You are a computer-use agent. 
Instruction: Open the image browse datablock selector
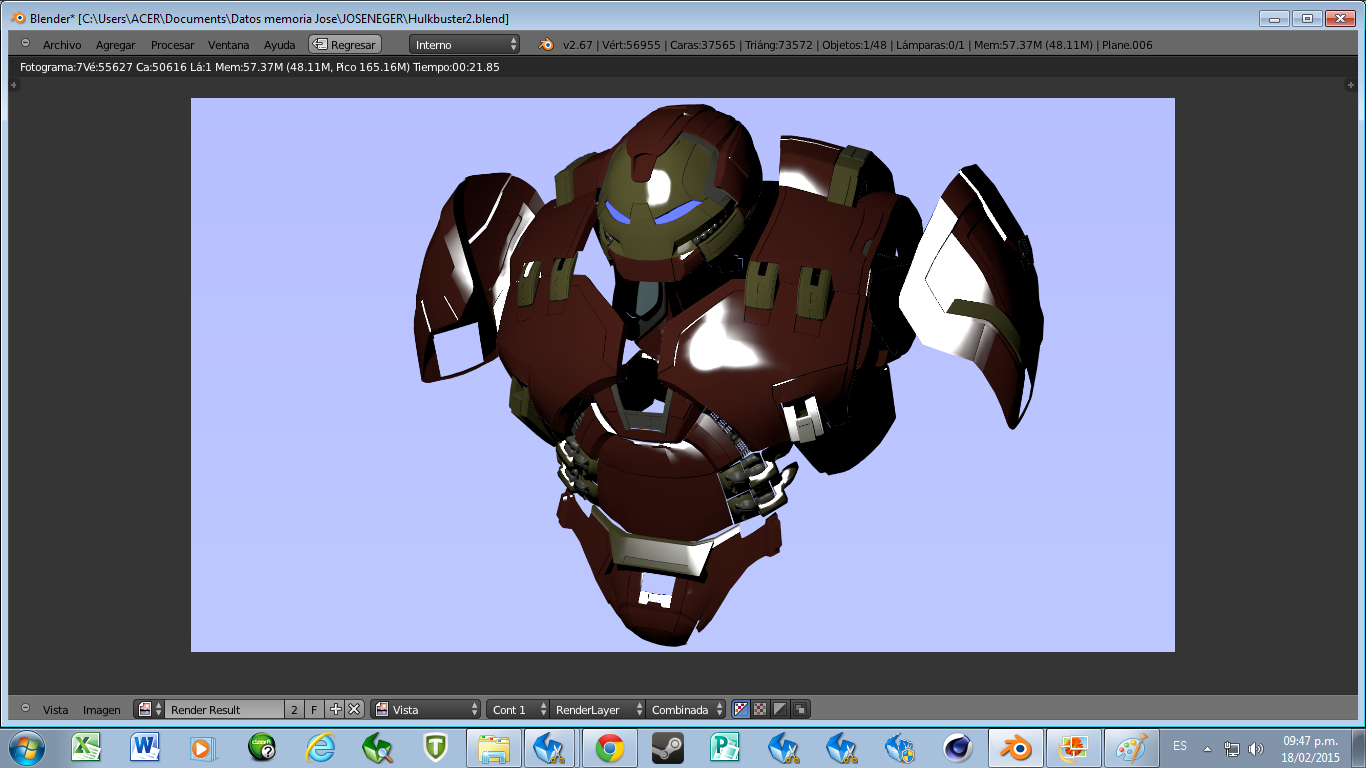[150, 709]
